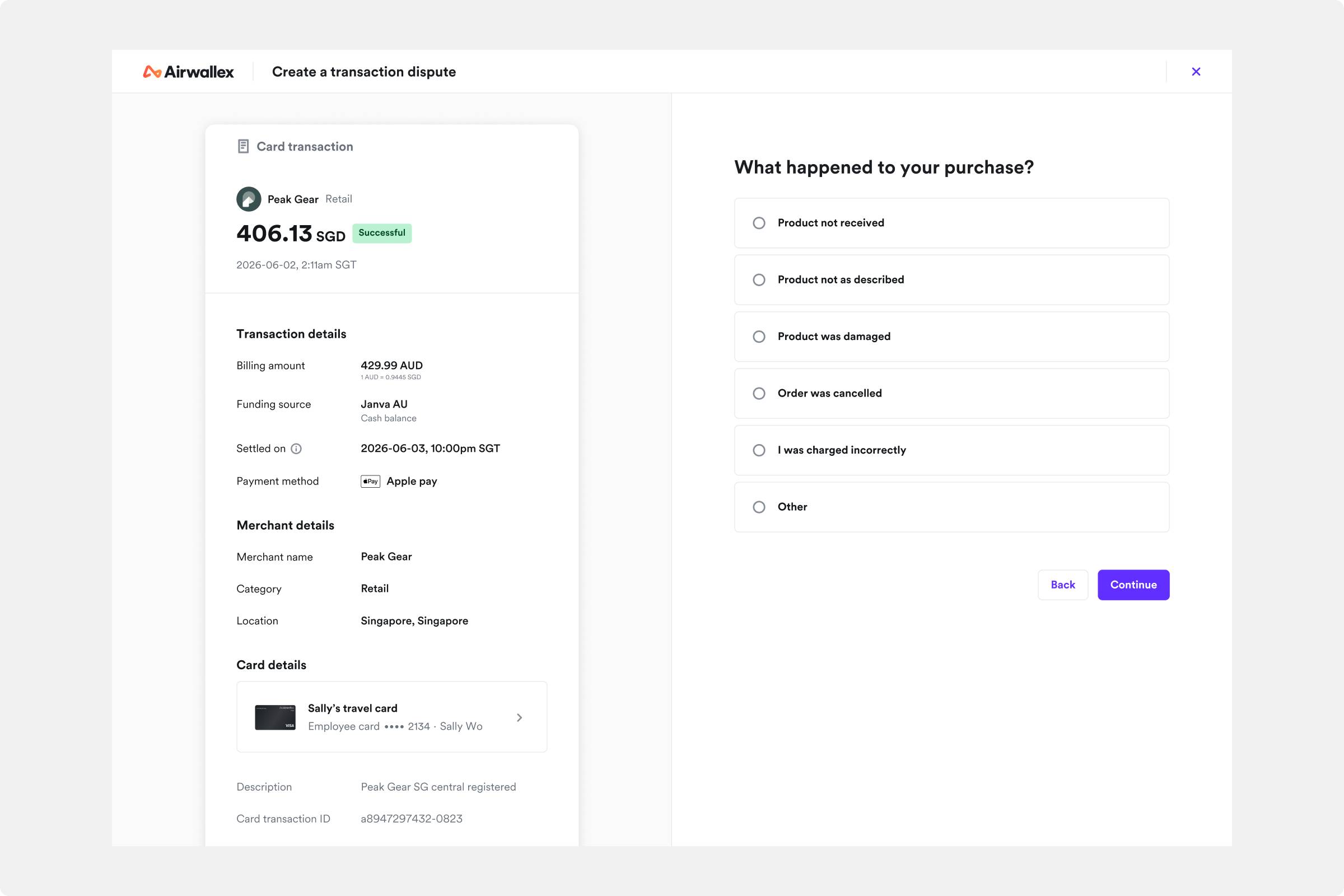Image resolution: width=1344 pixels, height=896 pixels.
Task: Expand Sally's travel card details chevron
Action: coord(520,717)
